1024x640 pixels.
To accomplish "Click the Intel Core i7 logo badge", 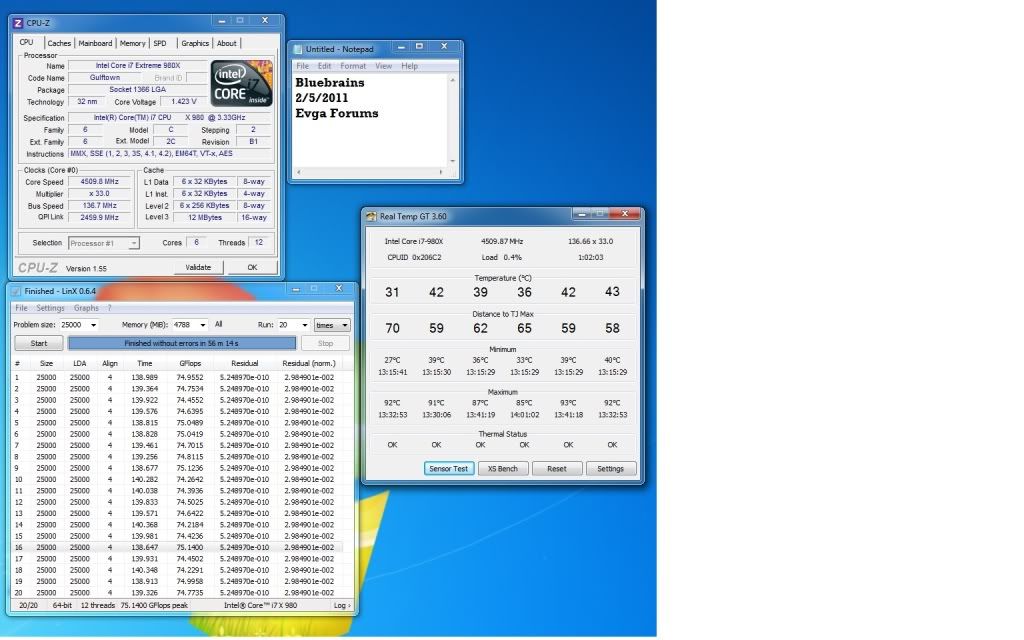I will click(241, 83).
